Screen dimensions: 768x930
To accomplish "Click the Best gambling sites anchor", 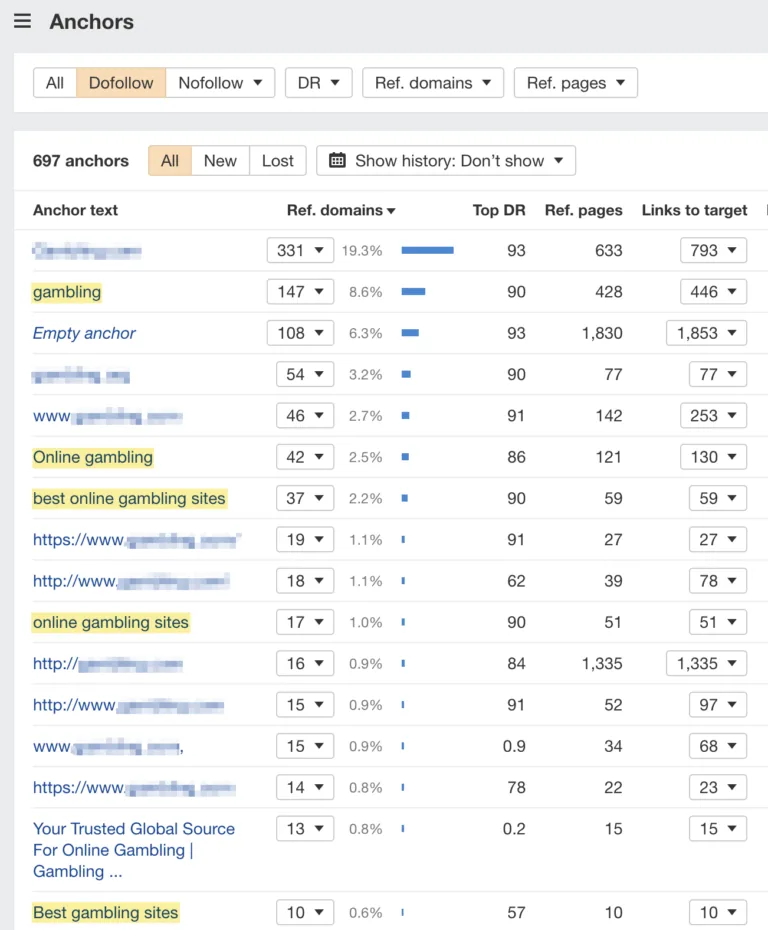I will [x=105, y=912].
